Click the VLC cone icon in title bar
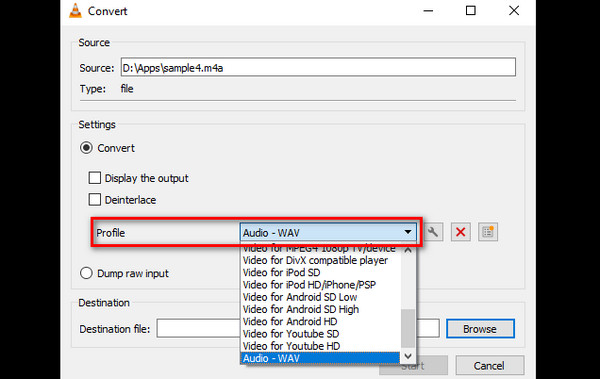Screen dimensions: 600x379 75,11
